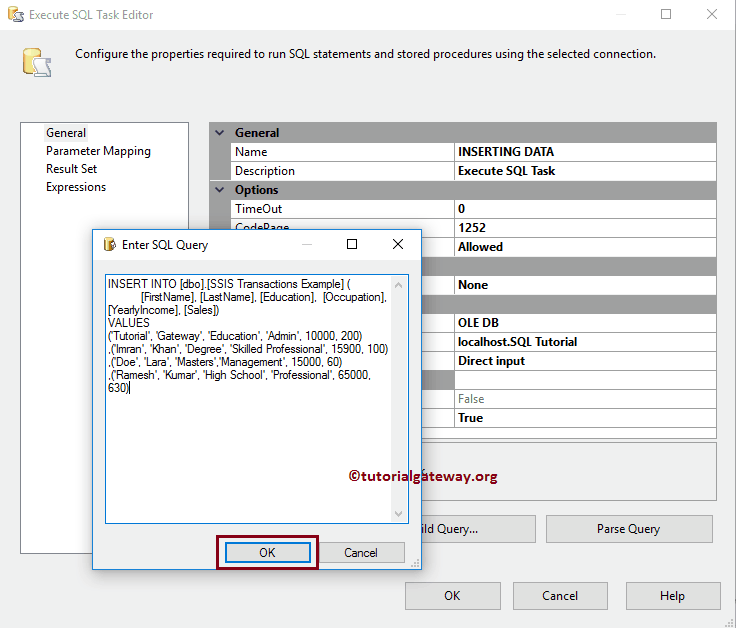Select the ResultSet value None
The height and width of the screenshot is (628, 736).
(x=585, y=285)
